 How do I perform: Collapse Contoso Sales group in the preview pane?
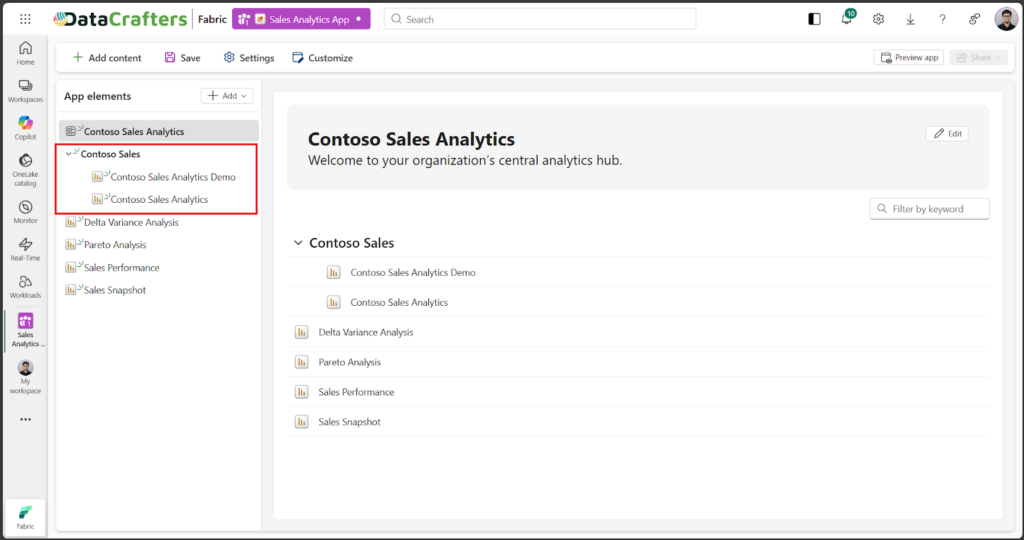[297, 243]
